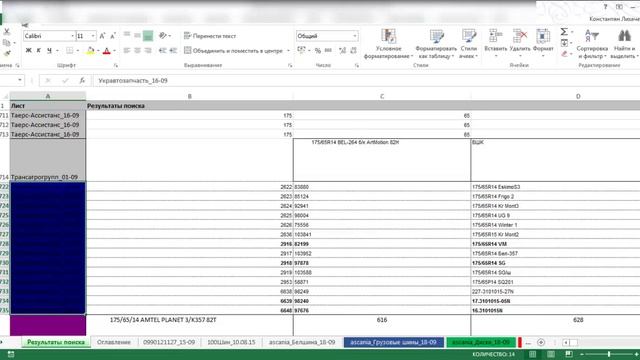Switch to ascania_Грузовые шины_18-09 sheet tab
640x360 pixels.
(x=393, y=342)
